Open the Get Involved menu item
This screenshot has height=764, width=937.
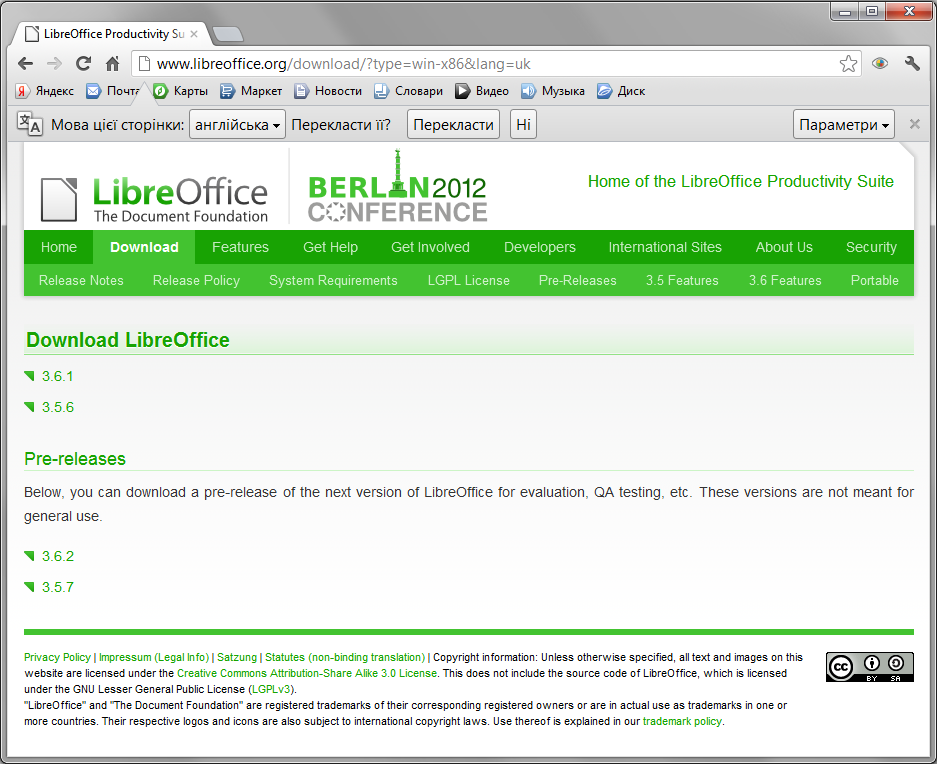(430, 247)
